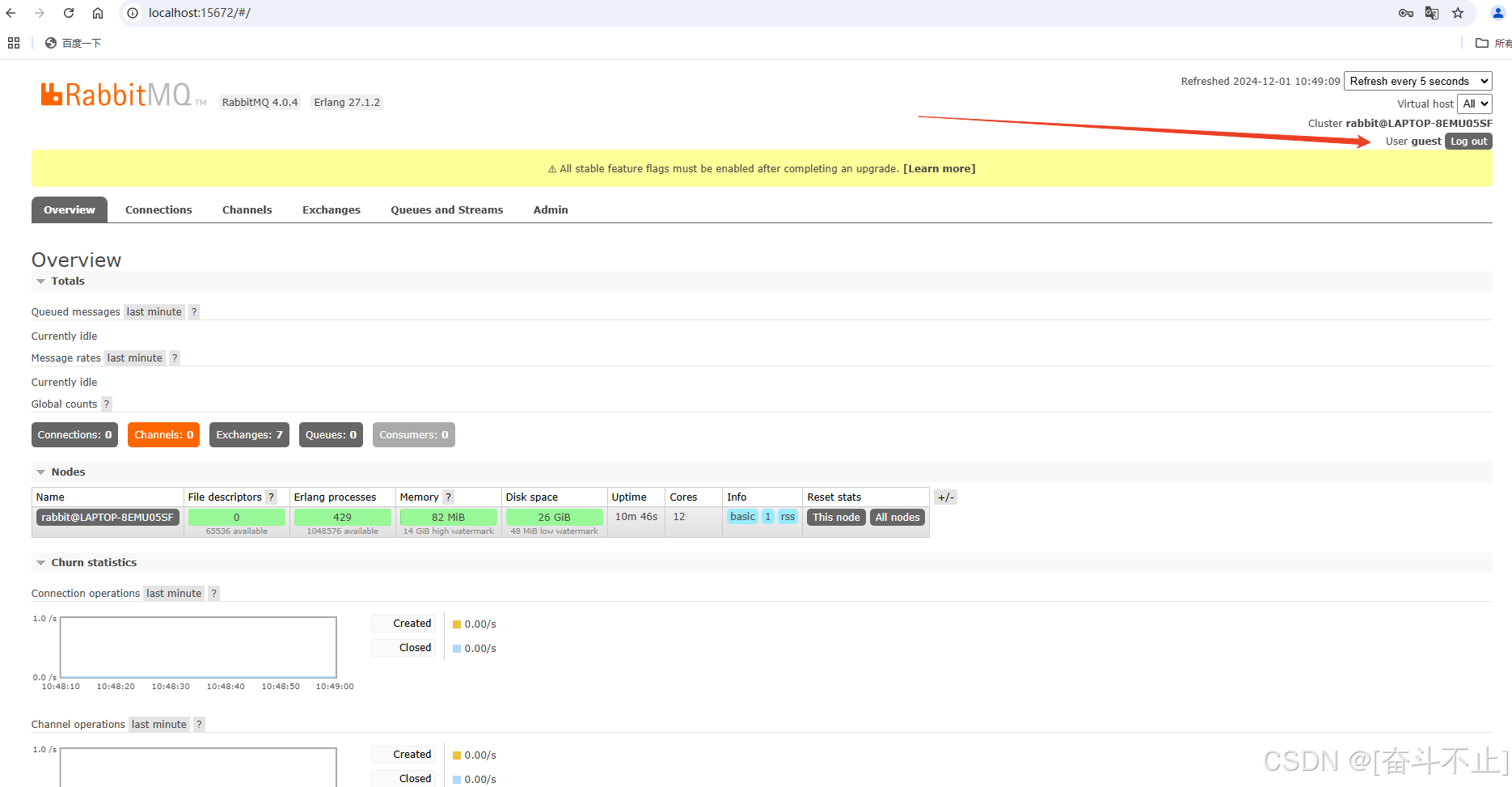Open node rabbit@LAPTOP-8EMU05SF details

pyautogui.click(x=108, y=518)
